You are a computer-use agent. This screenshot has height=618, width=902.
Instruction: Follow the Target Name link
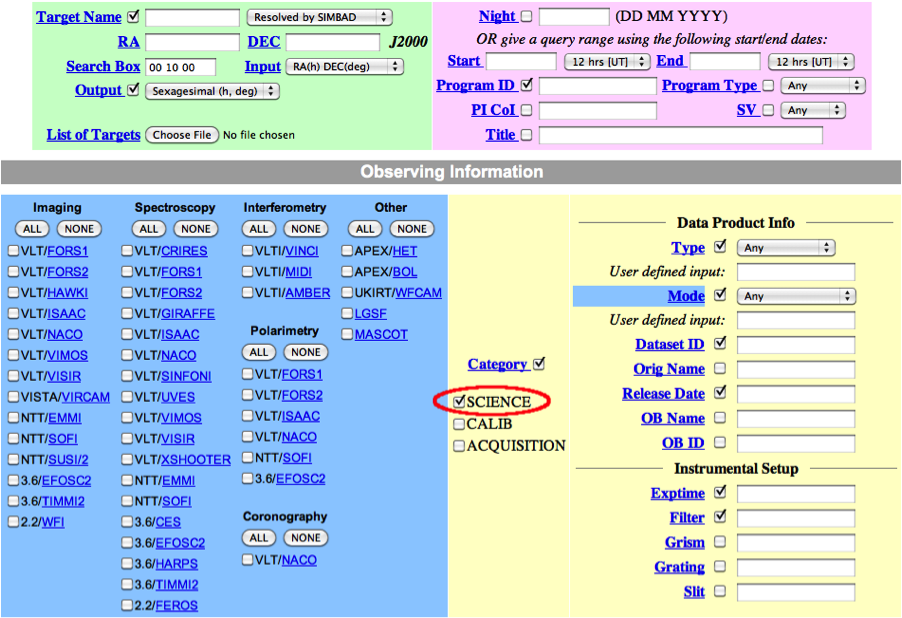(x=78, y=17)
